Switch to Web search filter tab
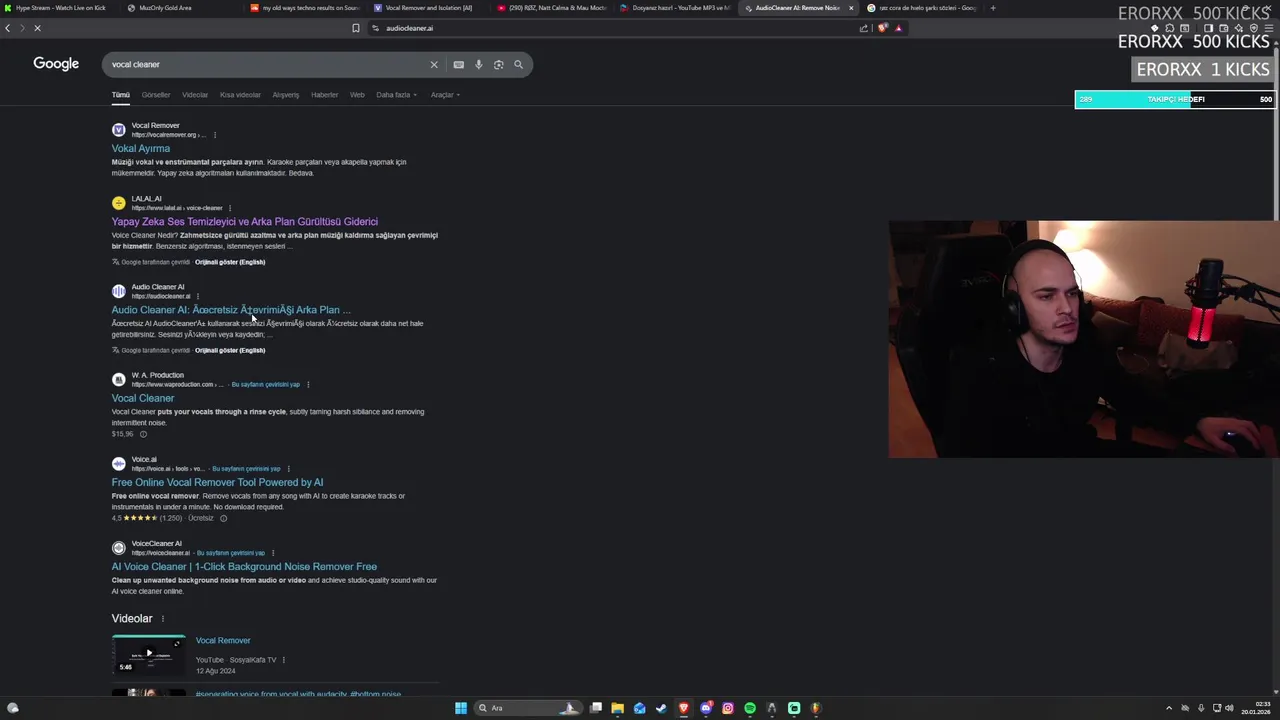1280x720 pixels. (357, 95)
